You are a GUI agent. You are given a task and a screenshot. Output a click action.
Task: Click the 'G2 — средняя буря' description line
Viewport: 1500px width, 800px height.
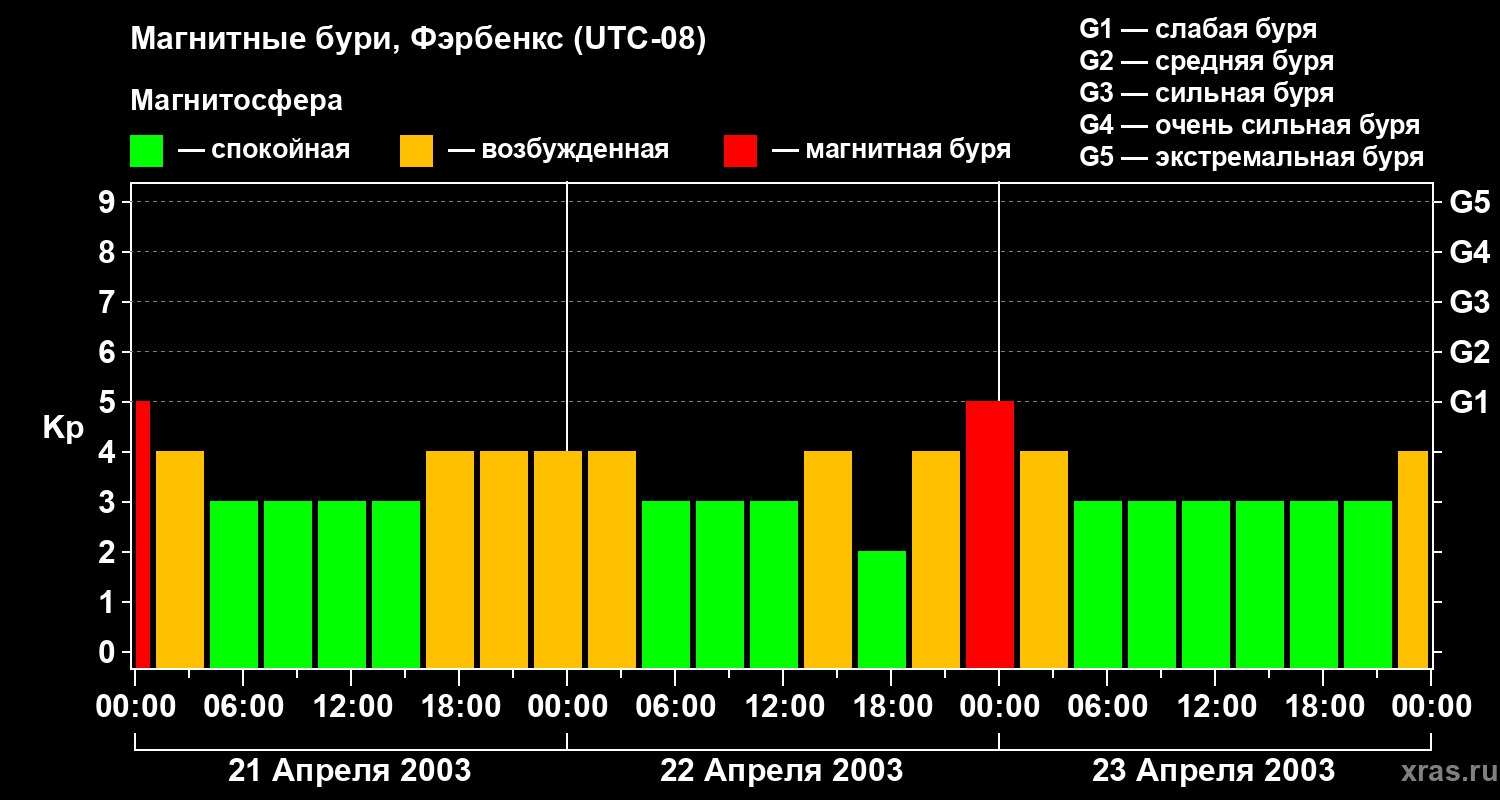point(1206,61)
